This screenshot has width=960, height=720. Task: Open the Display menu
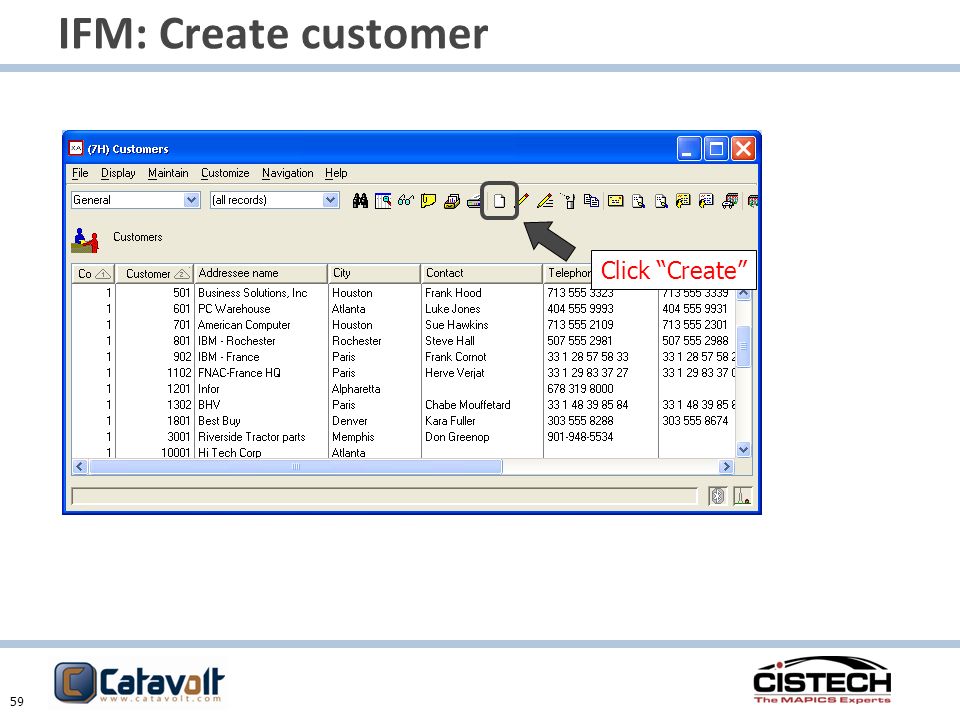118,173
